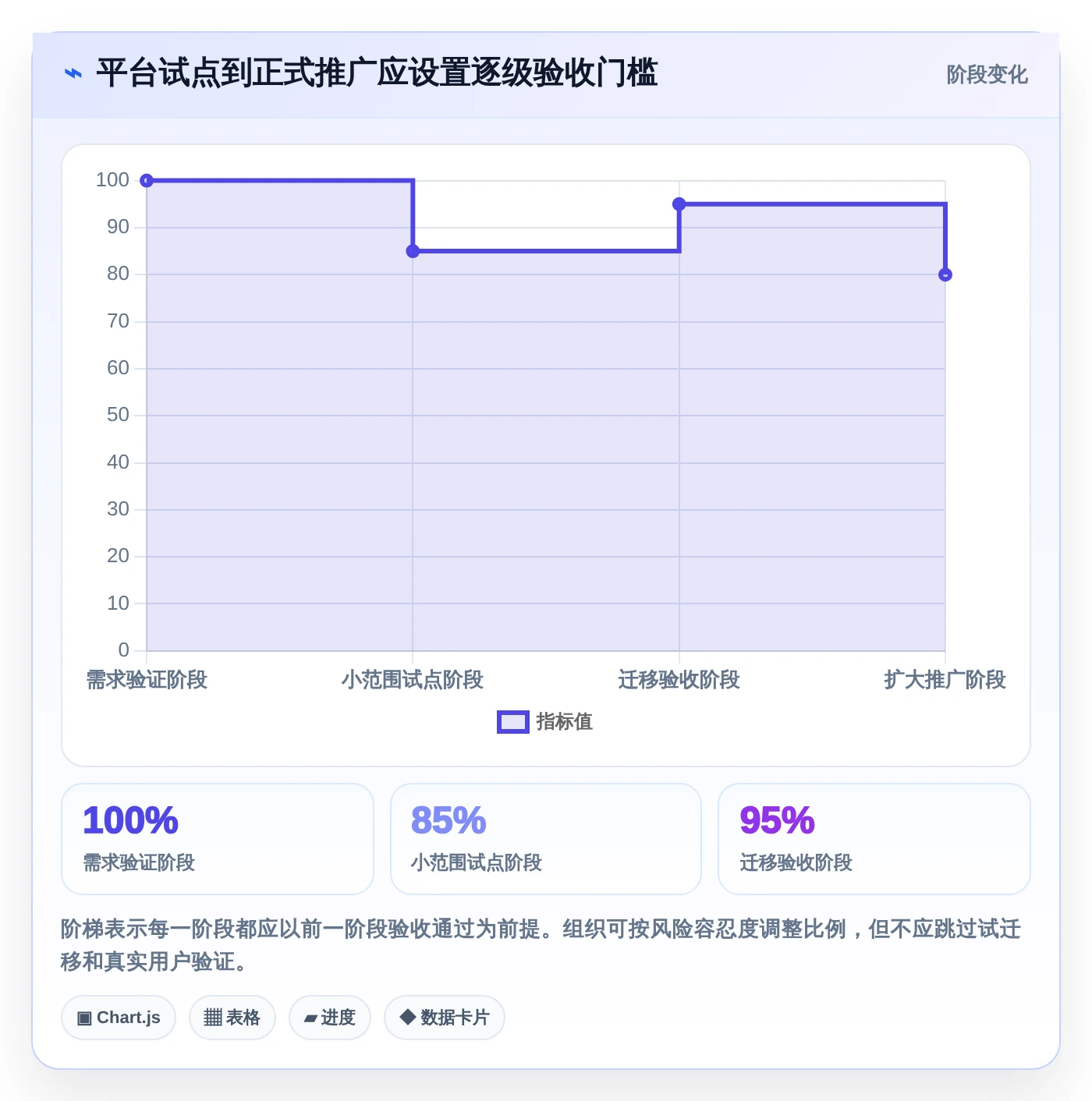Open the 95% 迁移验收阶段 data card
This screenshot has height=1101, width=1092.
click(x=874, y=839)
